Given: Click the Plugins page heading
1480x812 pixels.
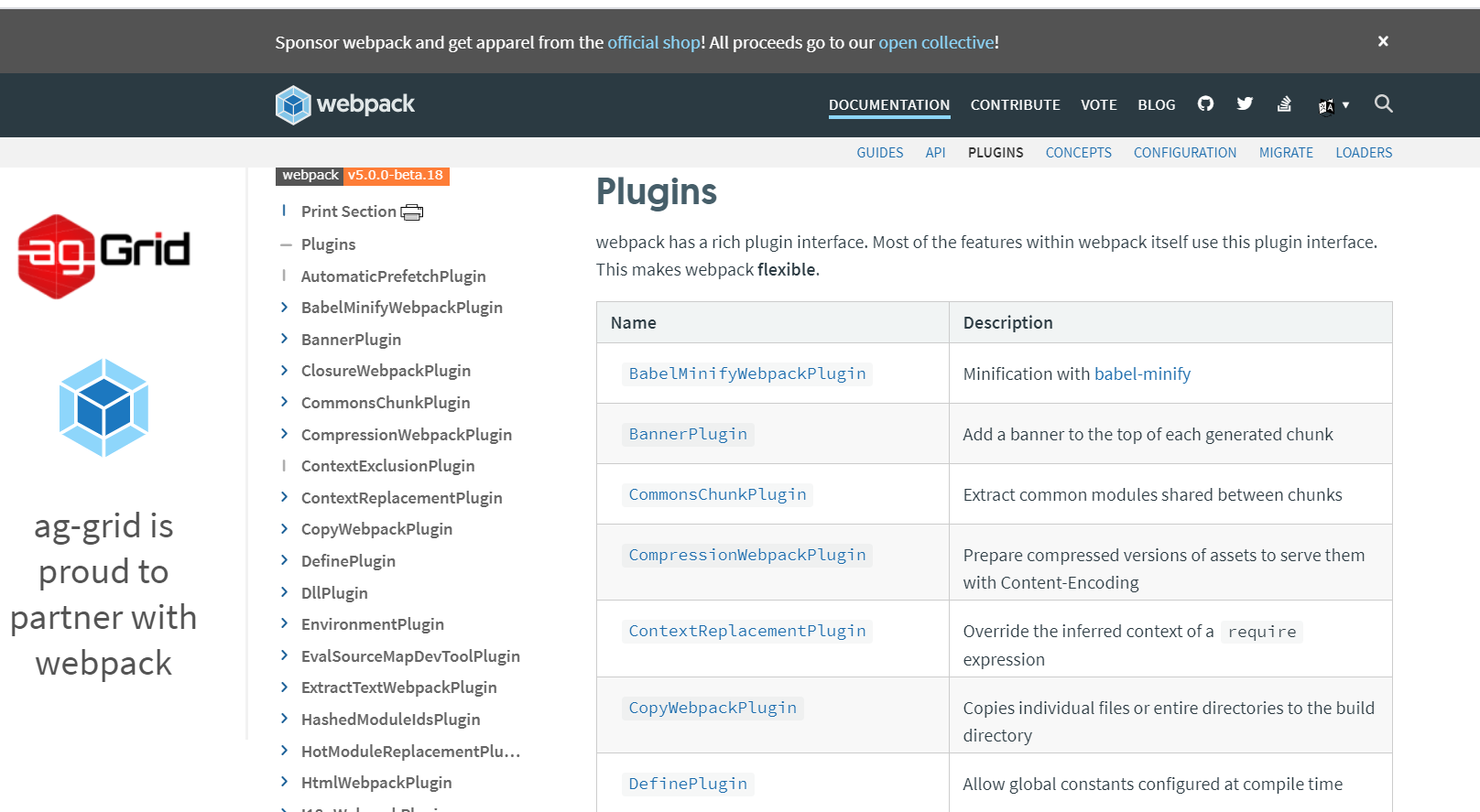Looking at the screenshot, I should 657,191.
